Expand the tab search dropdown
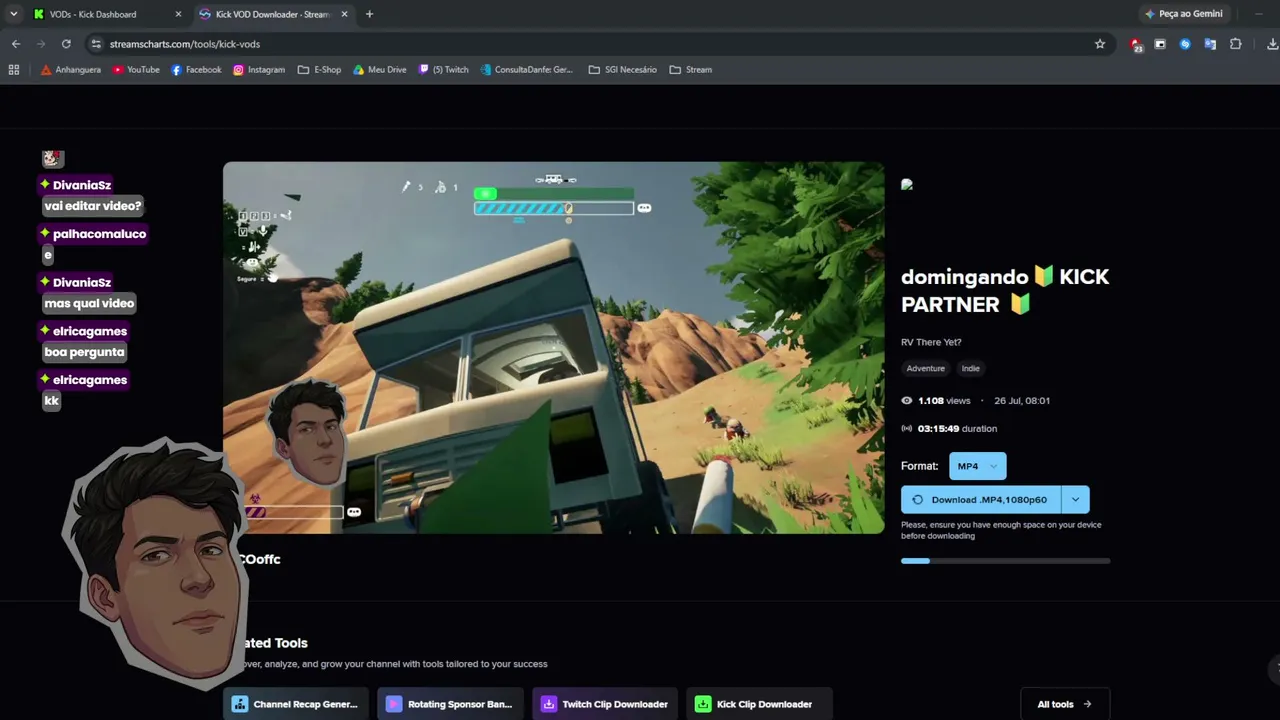Viewport: 1280px width, 720px height. point(13,14)
